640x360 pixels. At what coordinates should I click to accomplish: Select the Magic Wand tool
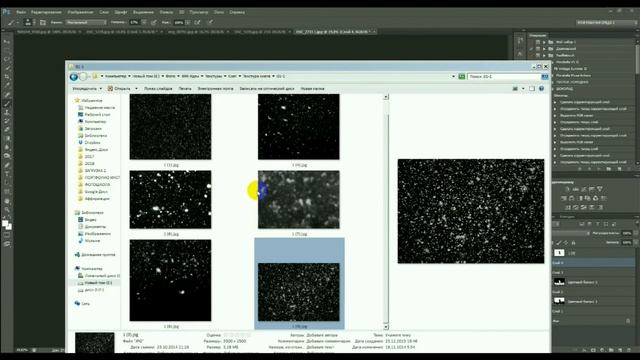(x=7, y=68)
